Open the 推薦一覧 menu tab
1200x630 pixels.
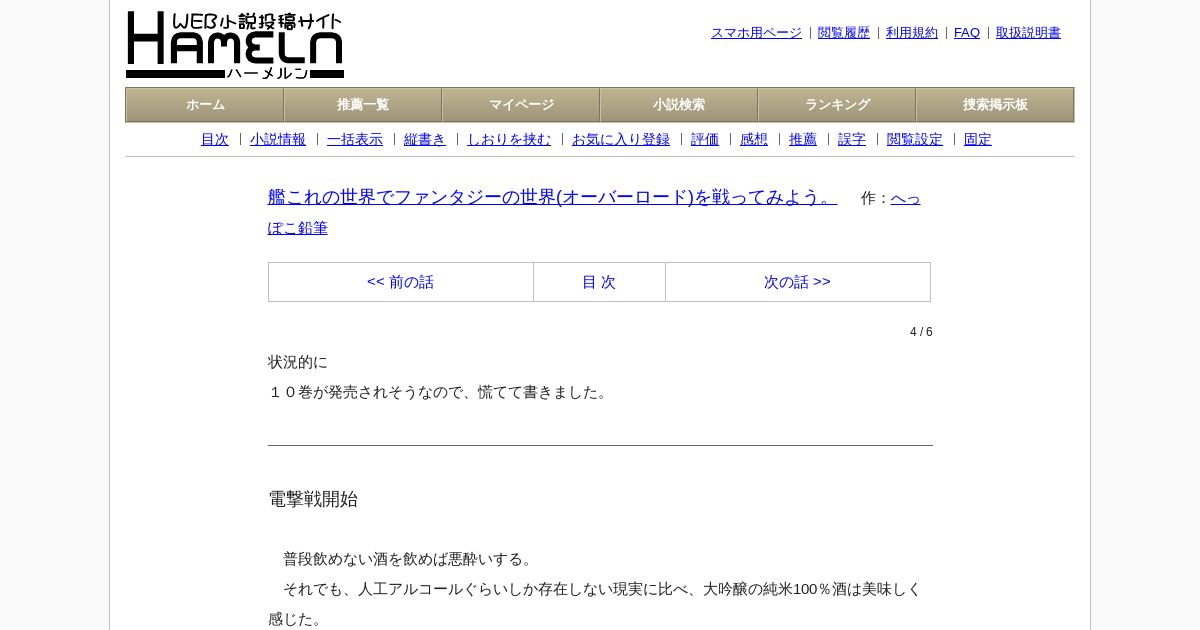click(x=363, y=105)
